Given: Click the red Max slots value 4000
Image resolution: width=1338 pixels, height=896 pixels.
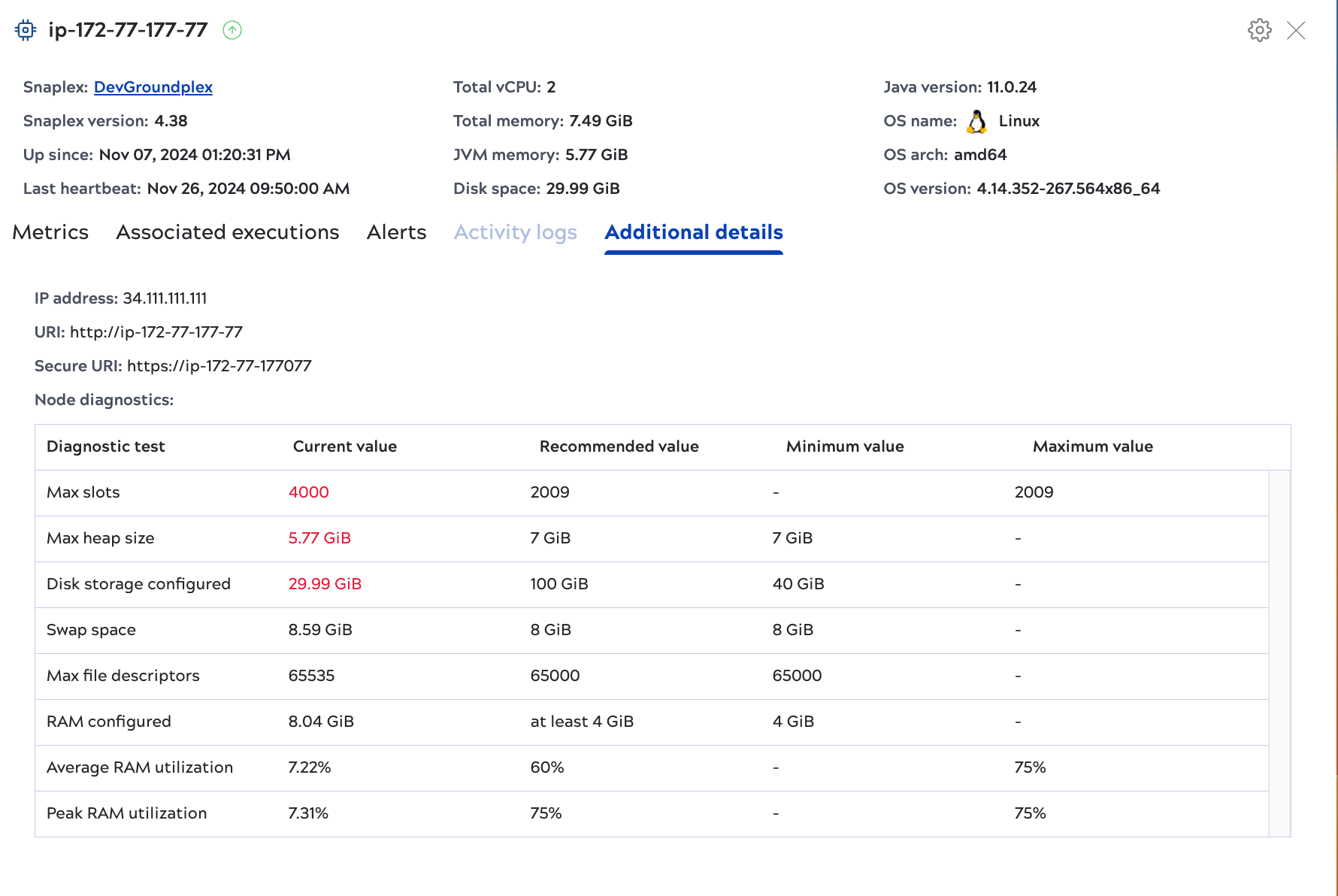Looking at the screenshot, I should coord(307,492).
